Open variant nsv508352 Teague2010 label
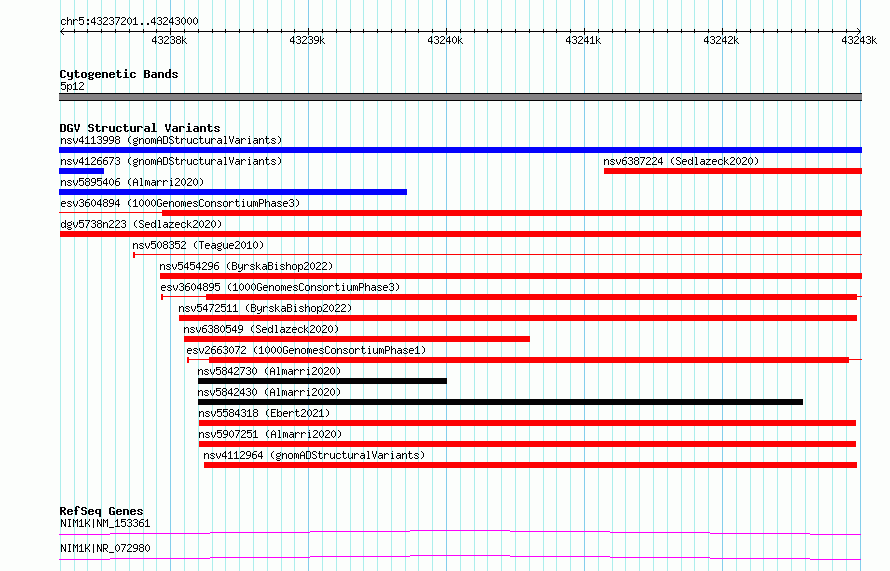 [x=198, y=245]
